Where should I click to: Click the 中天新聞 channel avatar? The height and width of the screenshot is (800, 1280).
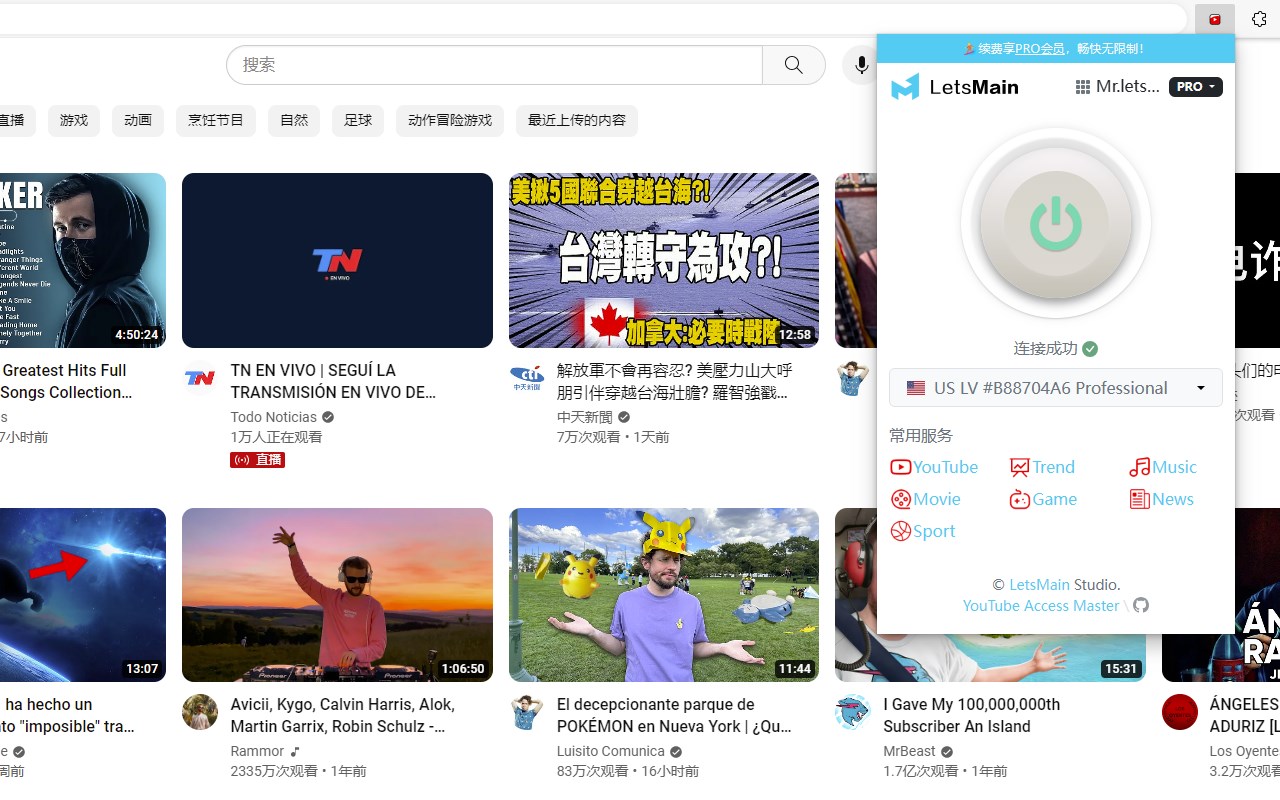tap(527, 378)
